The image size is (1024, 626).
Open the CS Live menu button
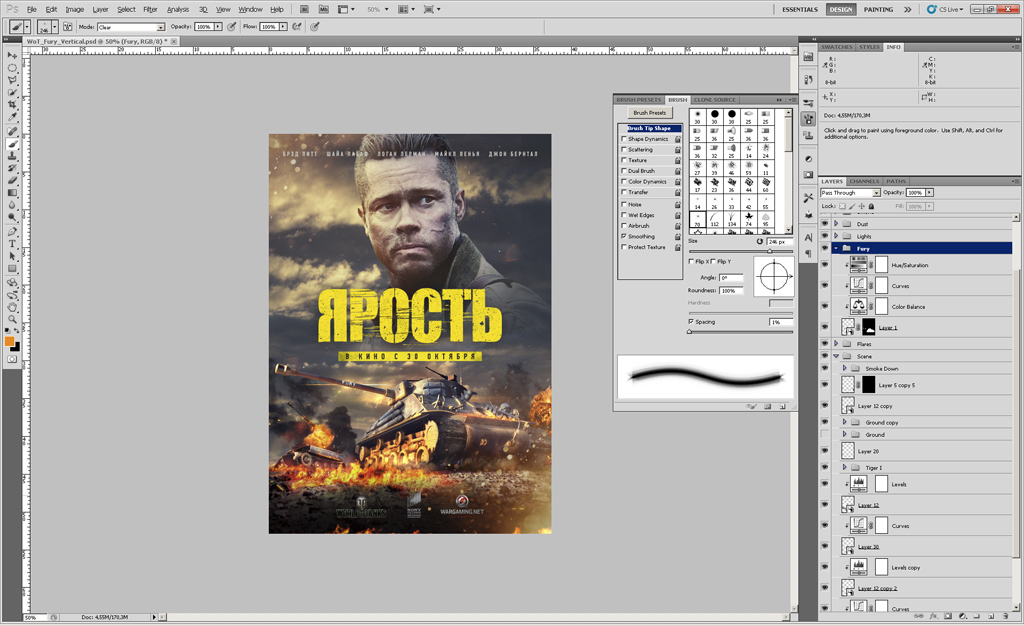pos(945,9)
